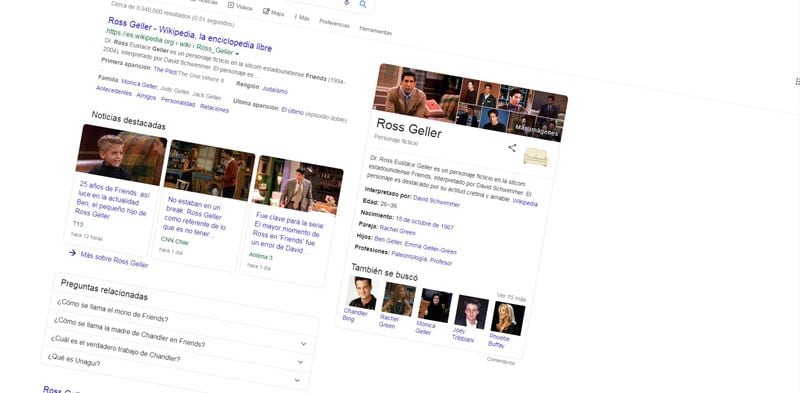800x393 pixels.
Task: Open the Wikipedia result URL dropdown arrow
Action: click(x=237, y=54)
